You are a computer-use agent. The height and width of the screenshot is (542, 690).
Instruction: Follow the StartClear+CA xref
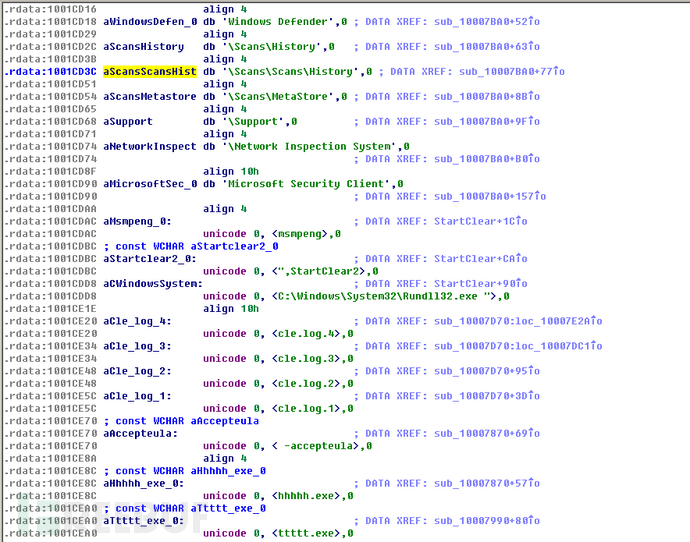481,259
